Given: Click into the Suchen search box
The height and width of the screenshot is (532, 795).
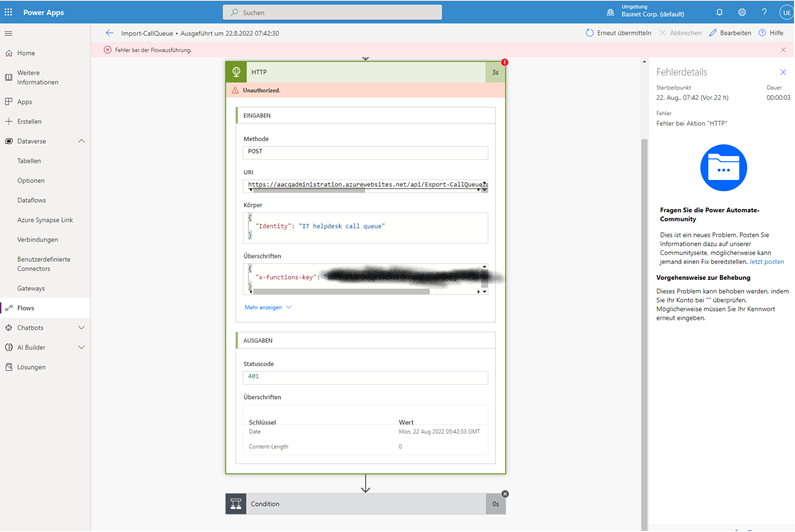Looking at the screenshot, I should [332, 12].
